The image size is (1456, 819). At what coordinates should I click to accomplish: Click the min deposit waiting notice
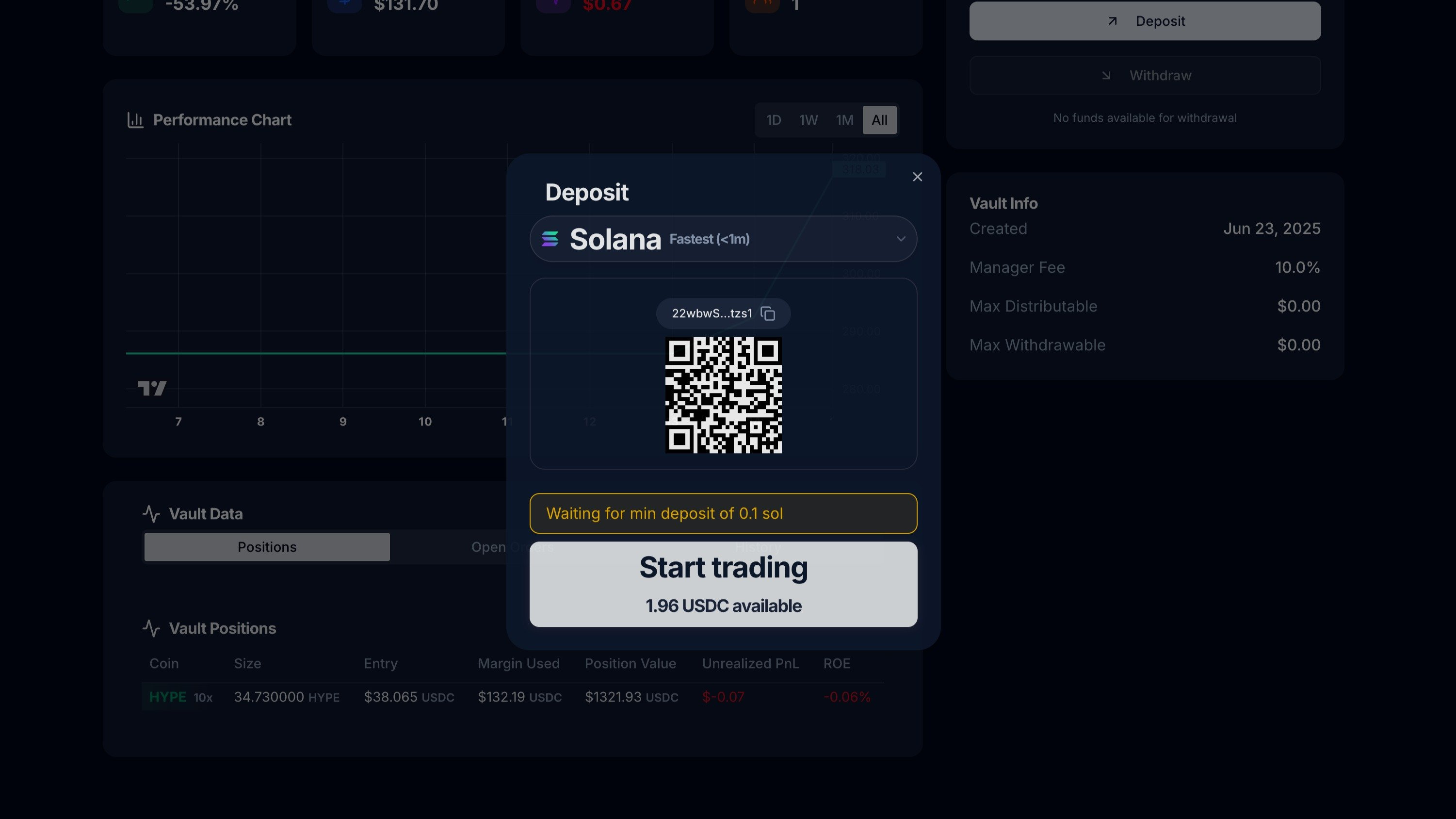tap(723, 513)
